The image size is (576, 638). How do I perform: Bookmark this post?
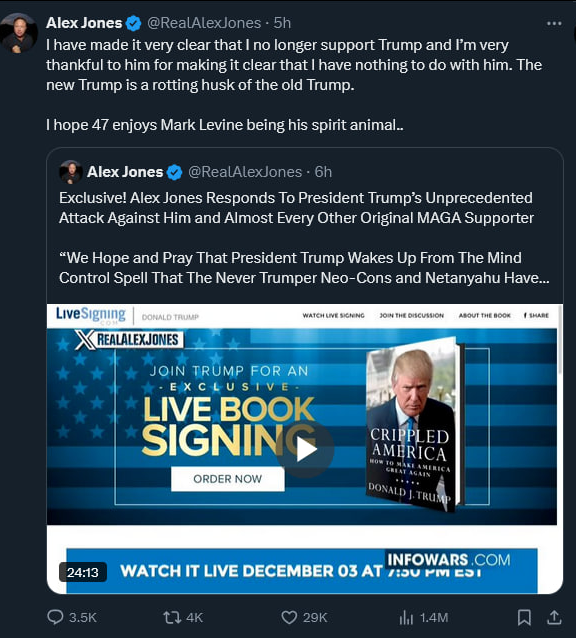coord(524,617)
